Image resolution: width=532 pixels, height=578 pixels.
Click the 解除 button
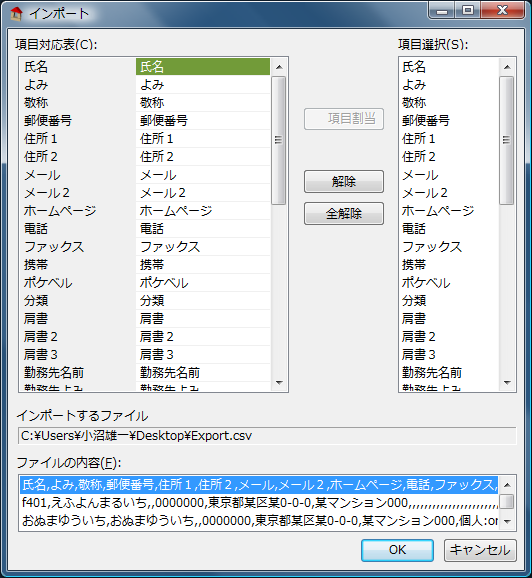tap(344, 181)
